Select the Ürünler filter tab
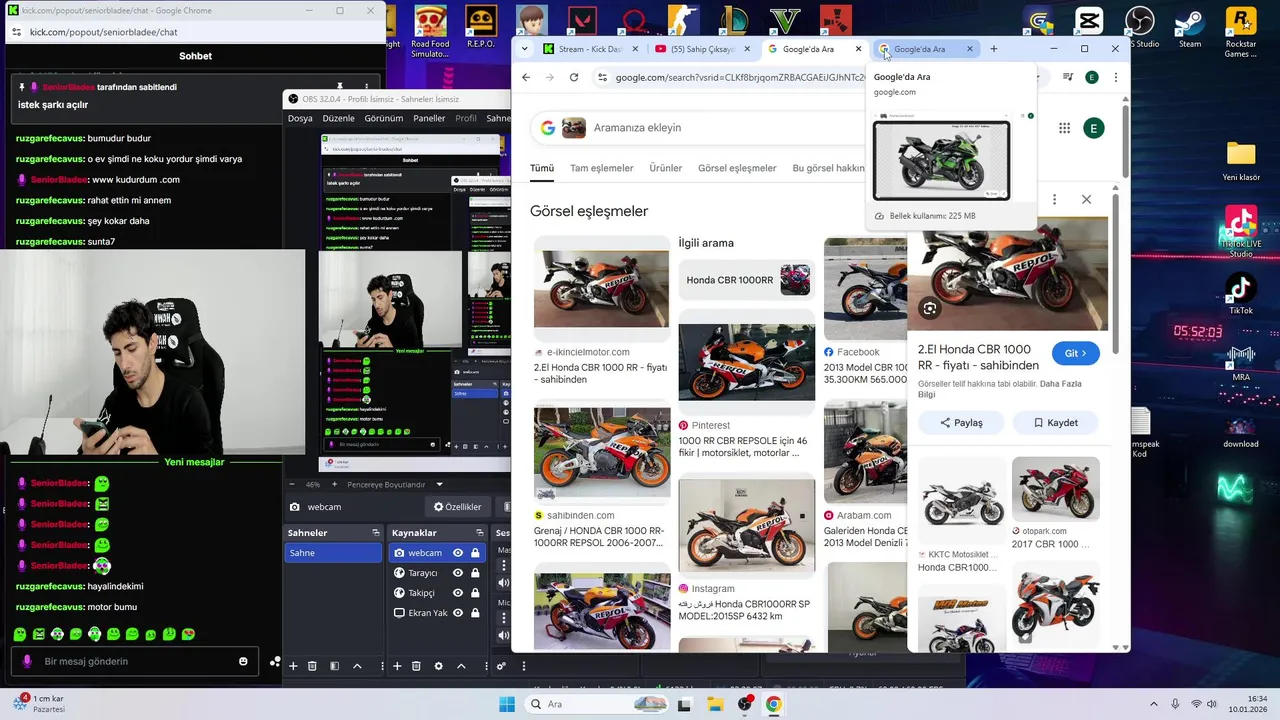The height and width of the screenshot is (720, 1280). [666, 168]
